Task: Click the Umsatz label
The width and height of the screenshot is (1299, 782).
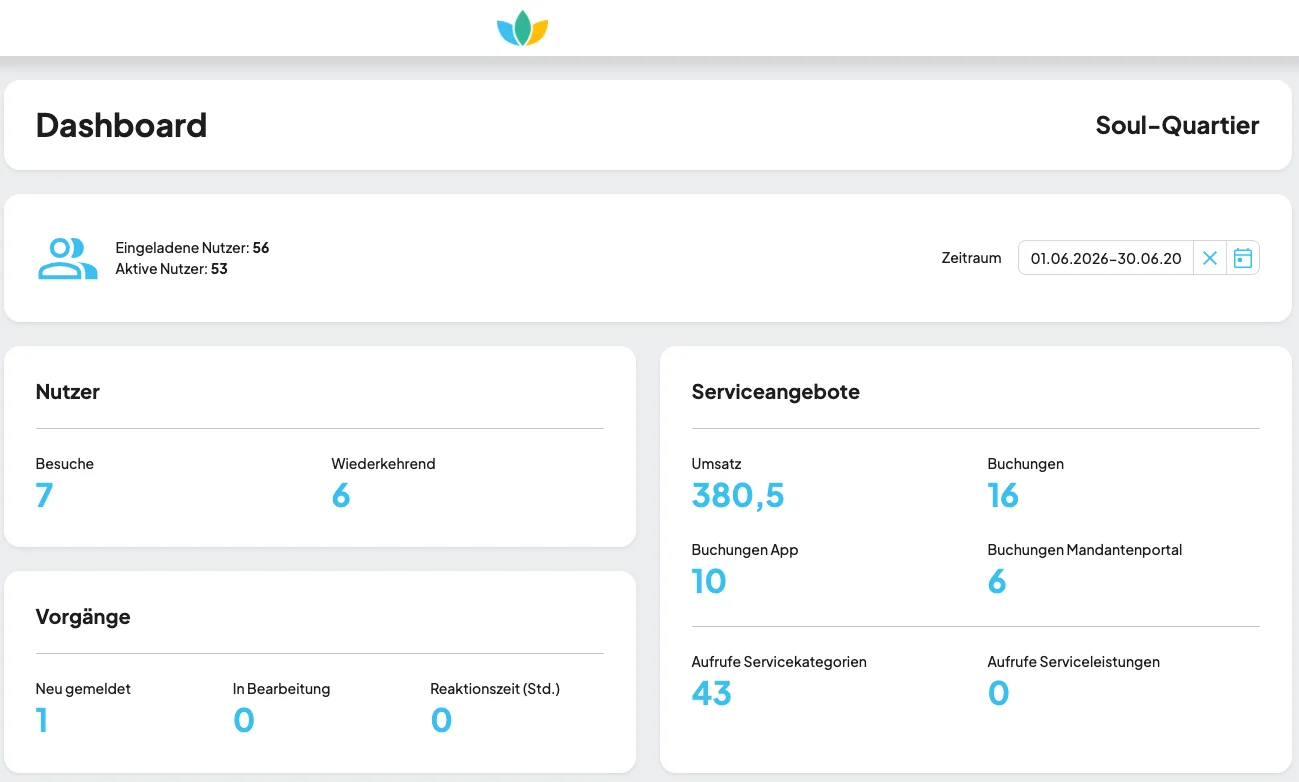Action: point(717,464)
